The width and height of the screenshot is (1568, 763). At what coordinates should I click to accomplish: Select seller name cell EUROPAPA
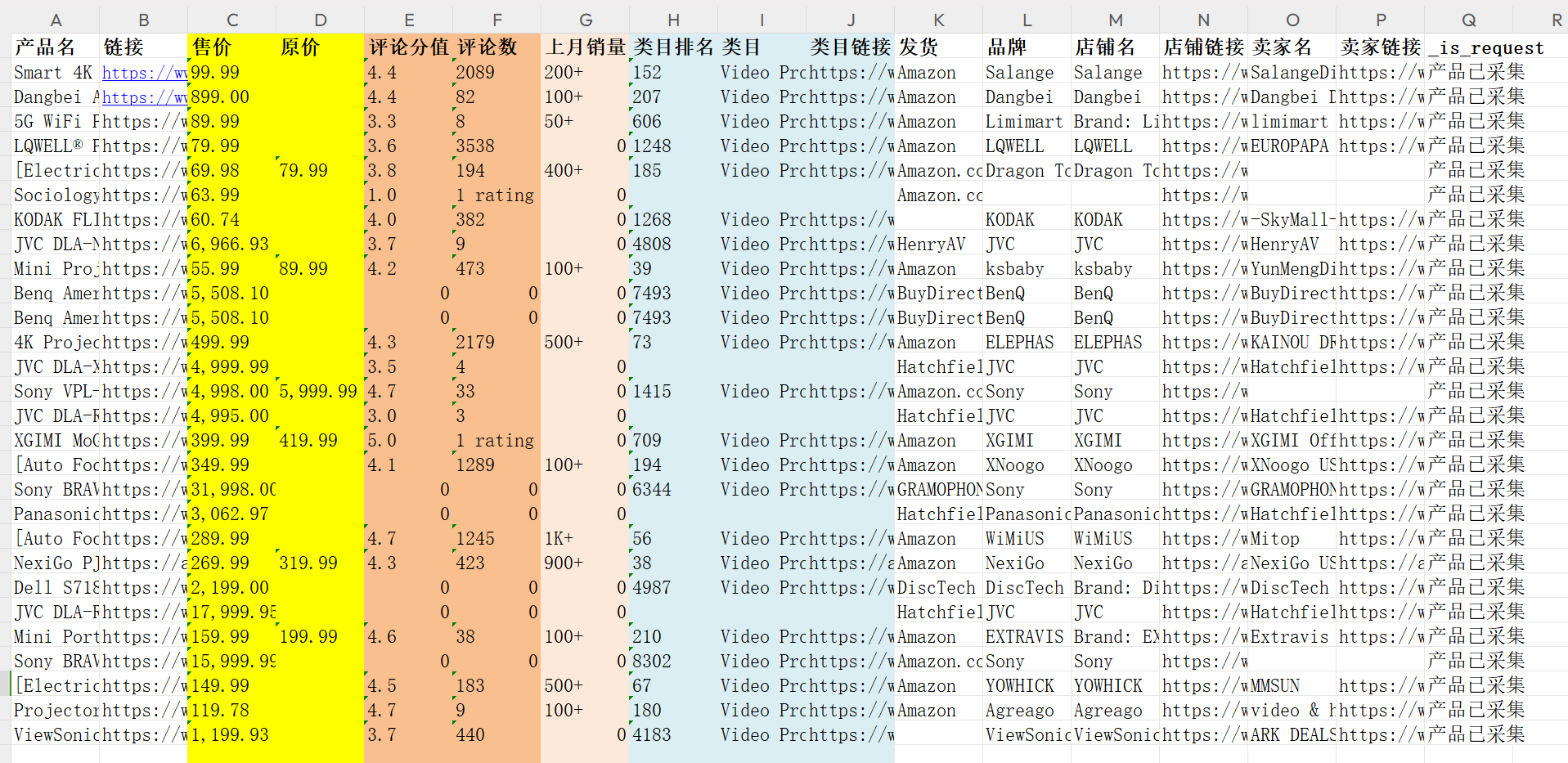coord(1292,146)
